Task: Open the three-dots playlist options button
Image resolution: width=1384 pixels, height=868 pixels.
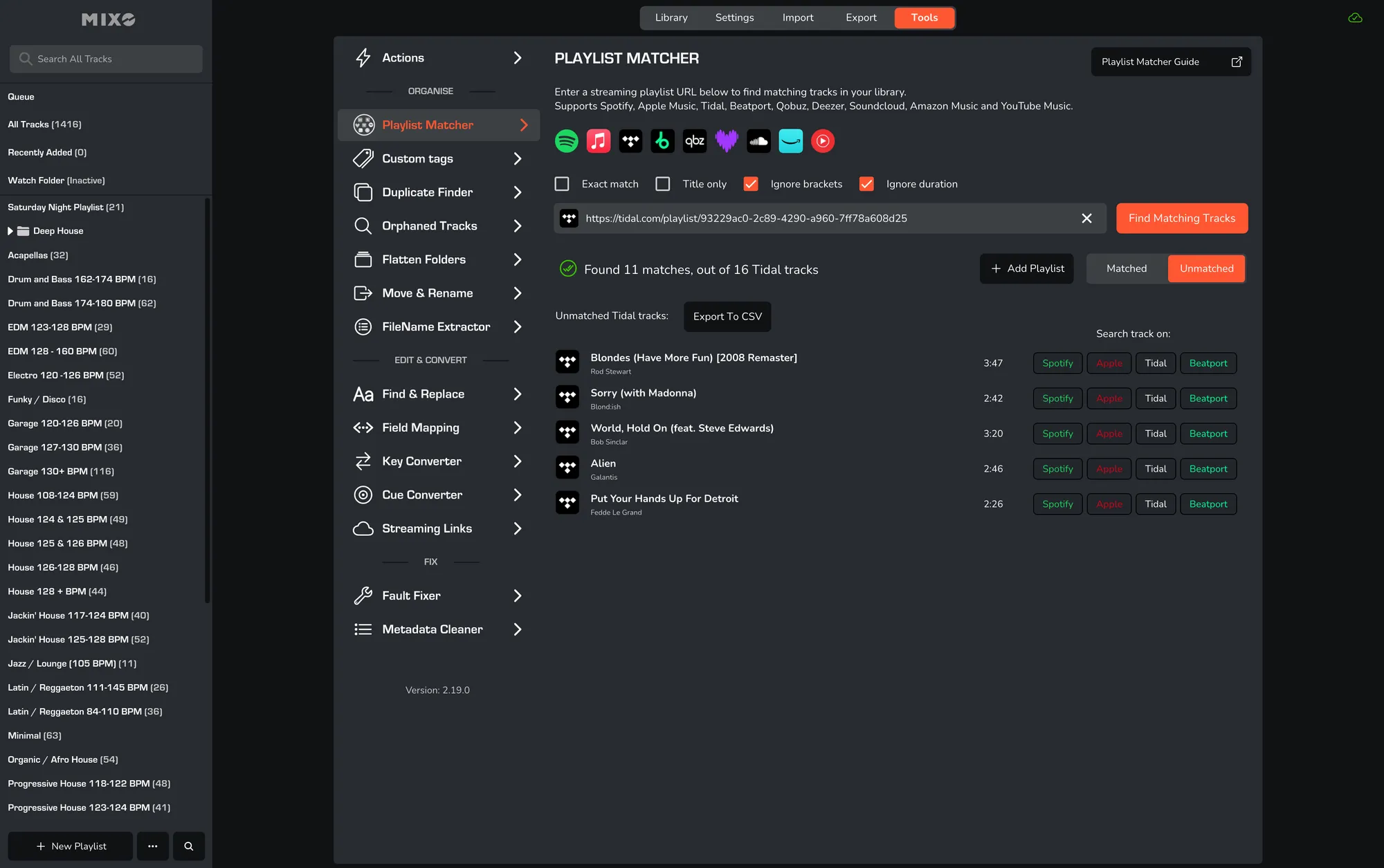Action: tap(153, 846)
